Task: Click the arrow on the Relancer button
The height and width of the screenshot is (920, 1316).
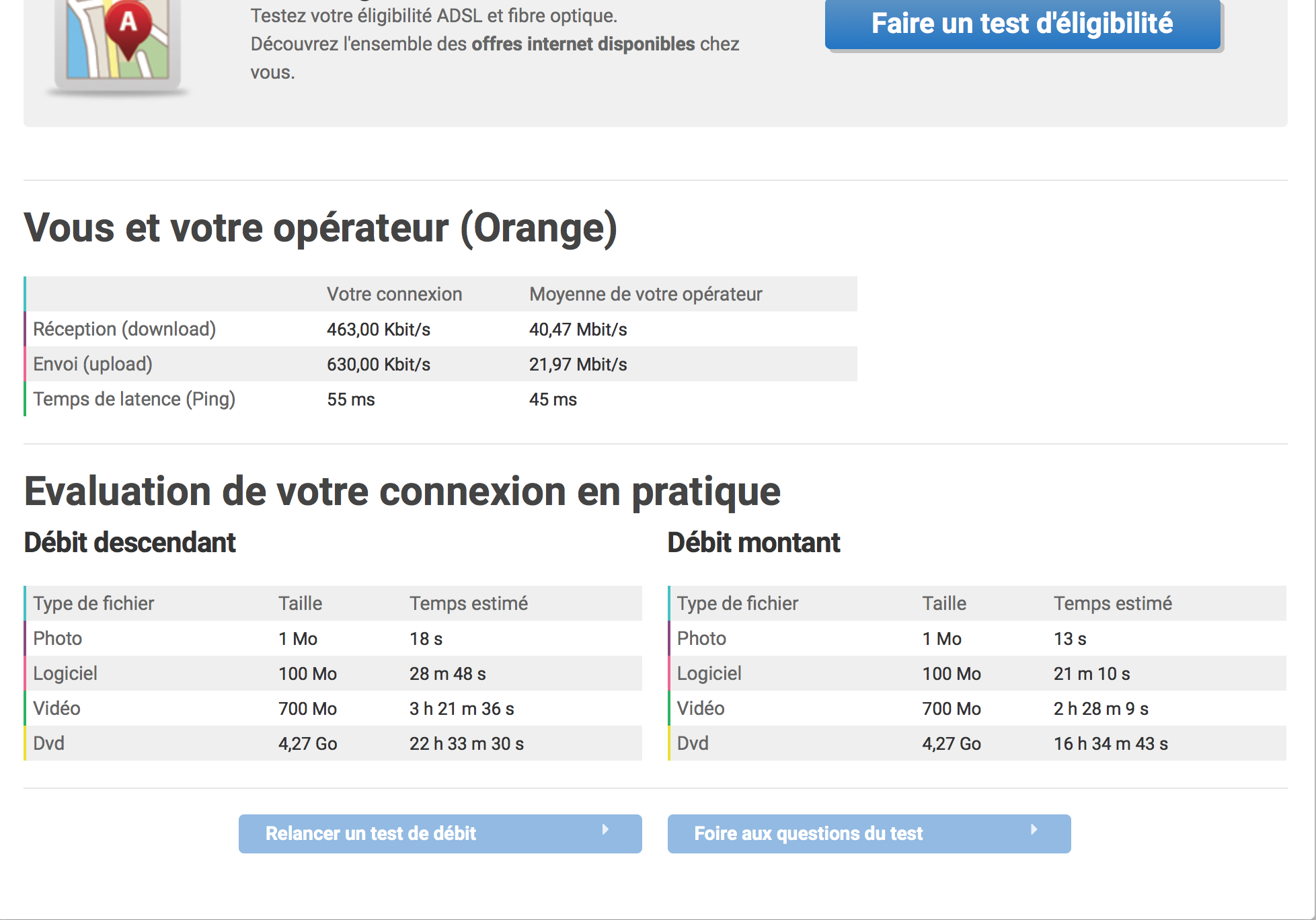Action: click(605, 830)
